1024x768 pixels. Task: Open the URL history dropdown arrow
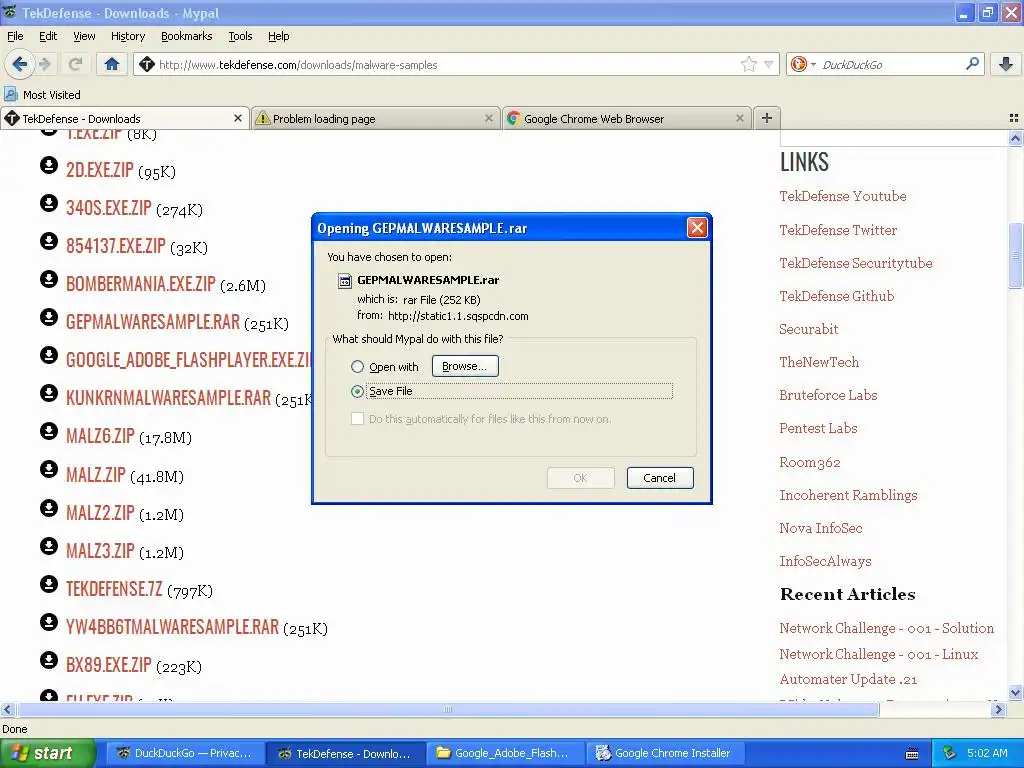[x=769, y=64]
